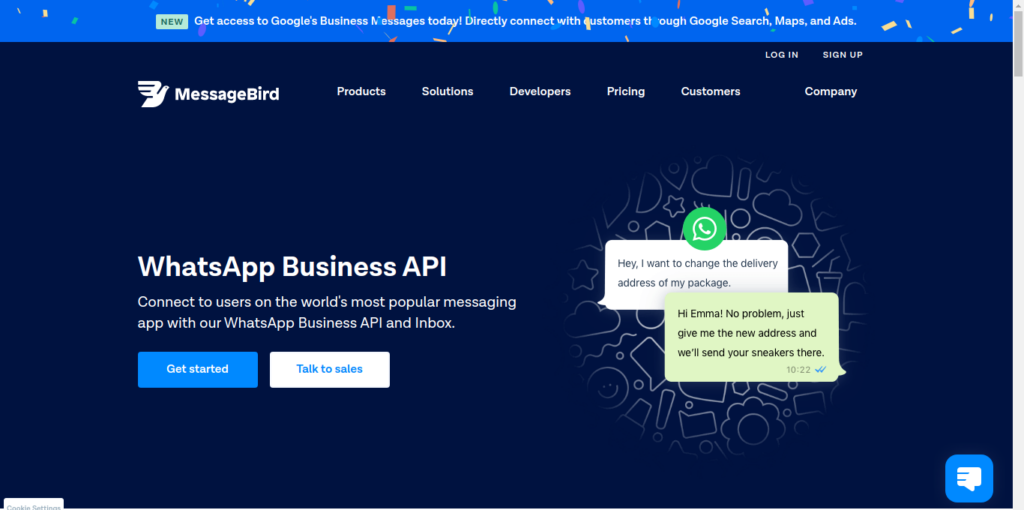Open the Products menu
Image resolution: width=1024 pixels, height=510 pixels.
tap(361, 91)
